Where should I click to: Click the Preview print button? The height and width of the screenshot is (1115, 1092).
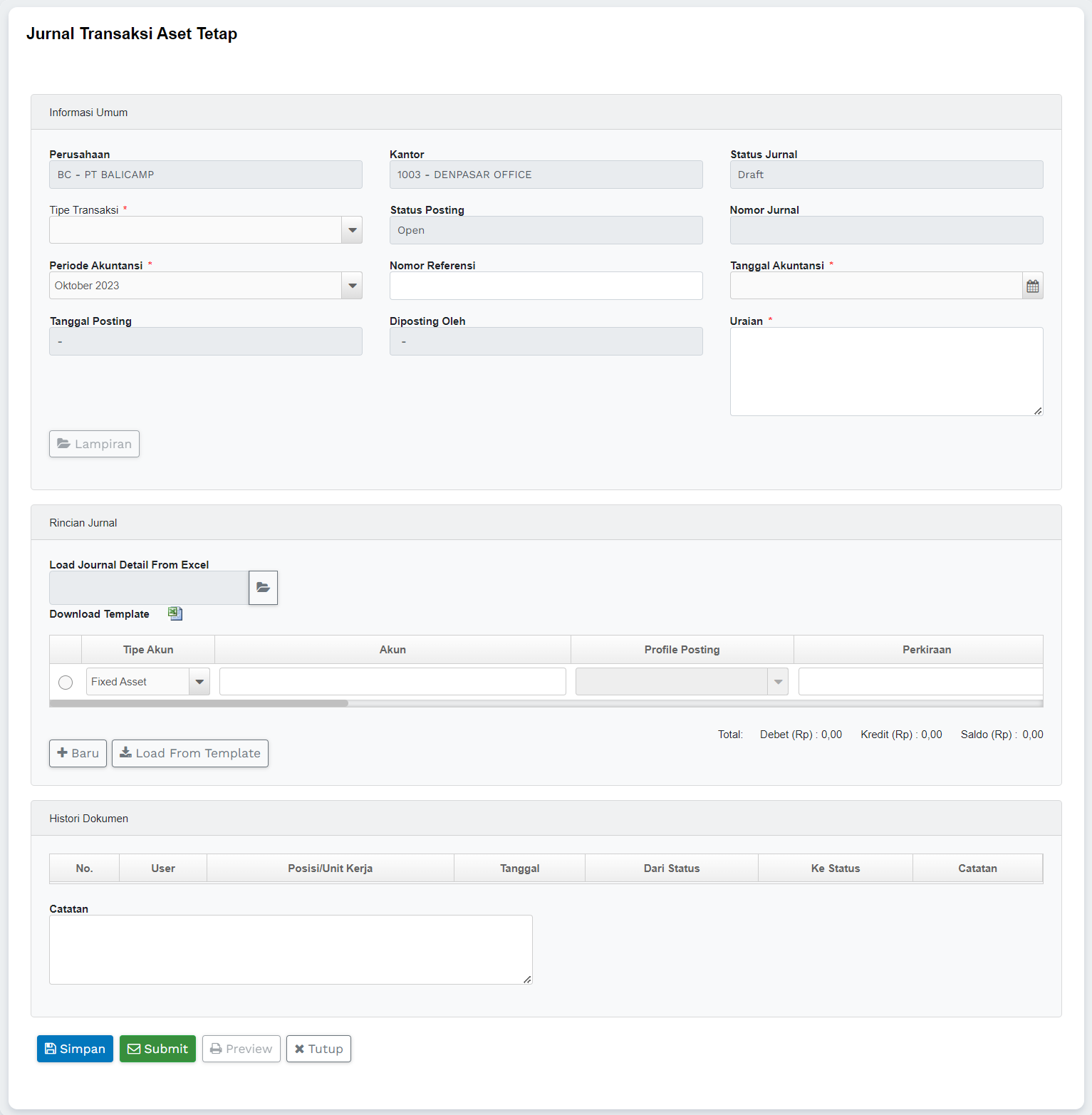[241, 1049]
